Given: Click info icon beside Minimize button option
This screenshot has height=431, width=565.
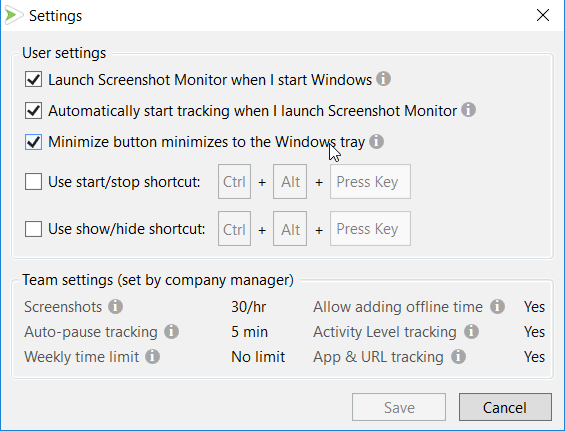Looking at the screenshot, I should [377, 141].
